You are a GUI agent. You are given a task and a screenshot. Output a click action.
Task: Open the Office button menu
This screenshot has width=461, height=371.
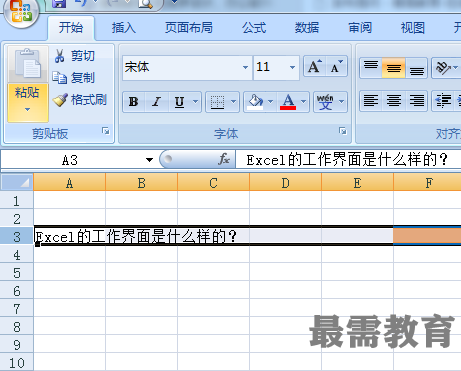[x=21, y=12]
